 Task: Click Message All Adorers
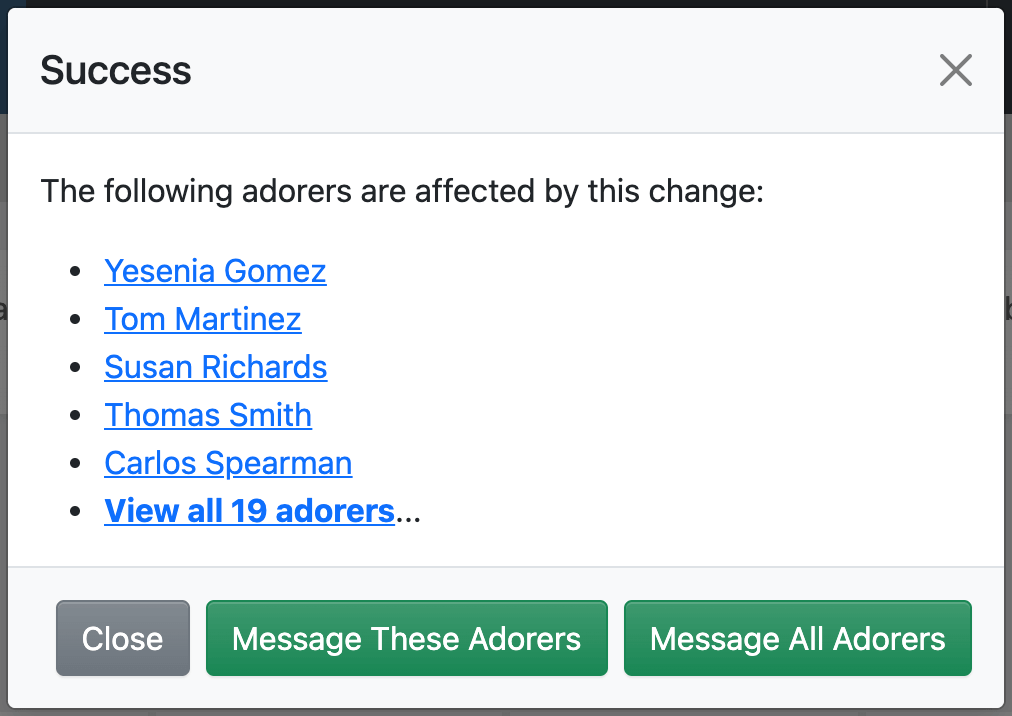(x=797, y=639)
